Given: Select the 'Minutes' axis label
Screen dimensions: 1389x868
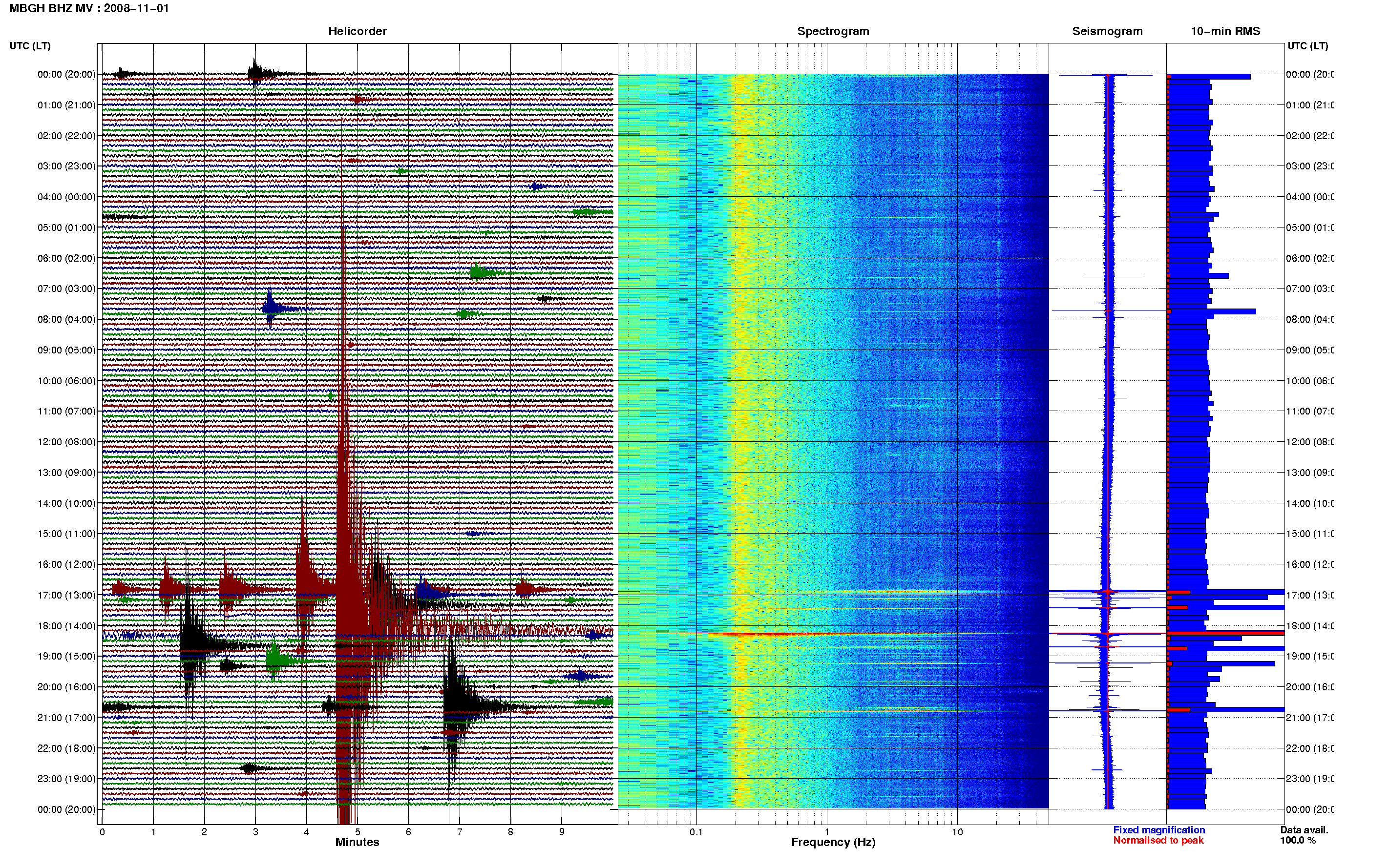Looking at the screenshot, I should coord(357,842).
